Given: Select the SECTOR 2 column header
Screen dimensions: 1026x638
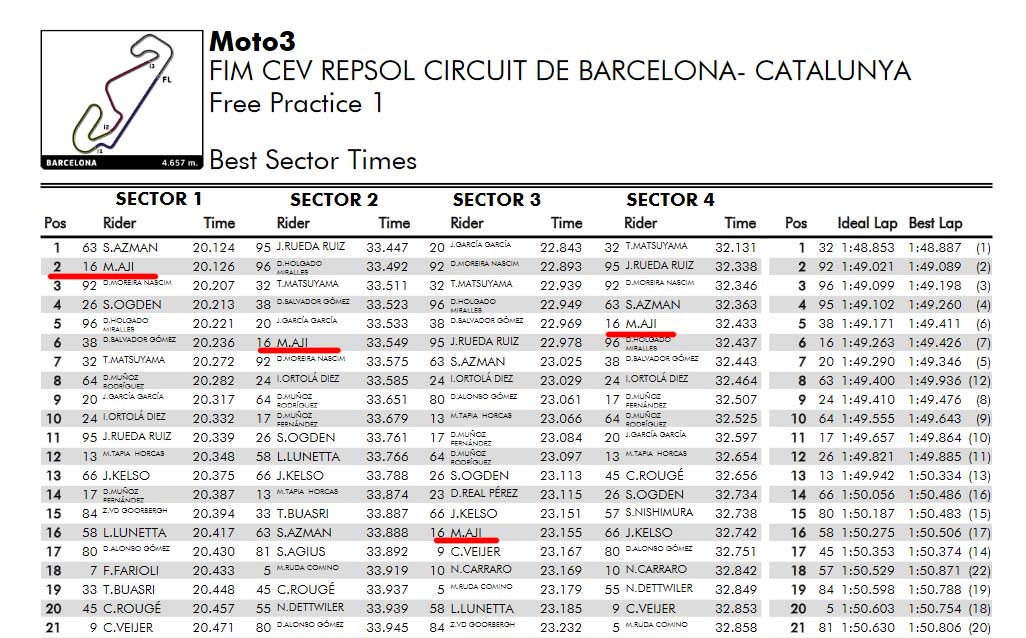Looking at the screenshot, I should click(x=334, y=199).
